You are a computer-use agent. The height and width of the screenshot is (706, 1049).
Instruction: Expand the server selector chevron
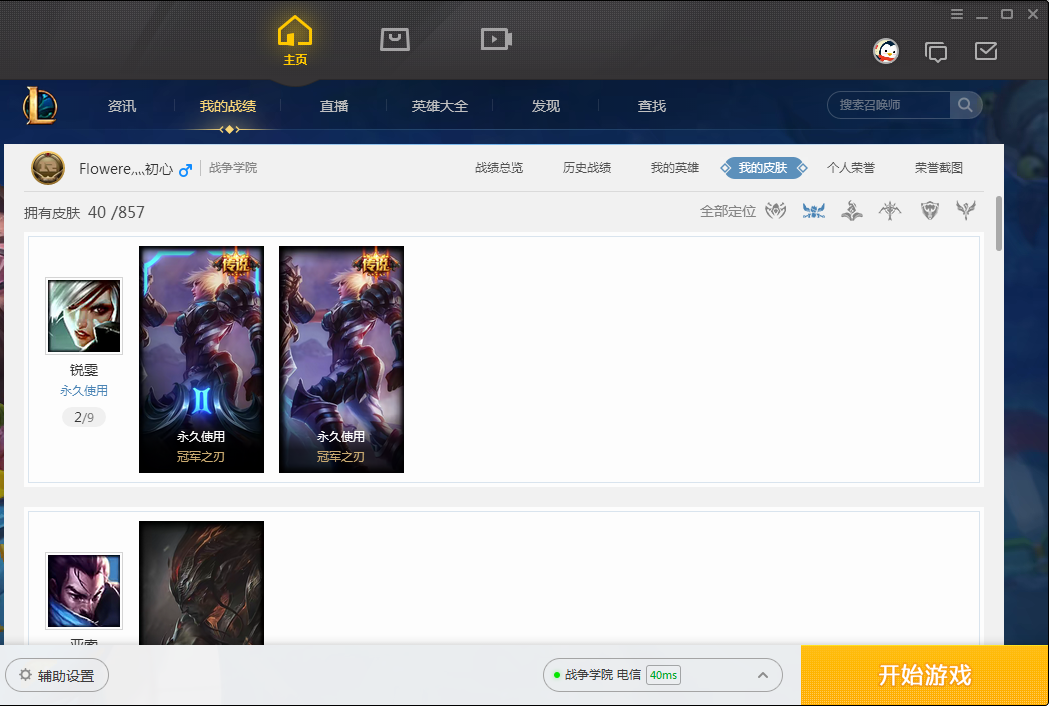click(763, 675)
